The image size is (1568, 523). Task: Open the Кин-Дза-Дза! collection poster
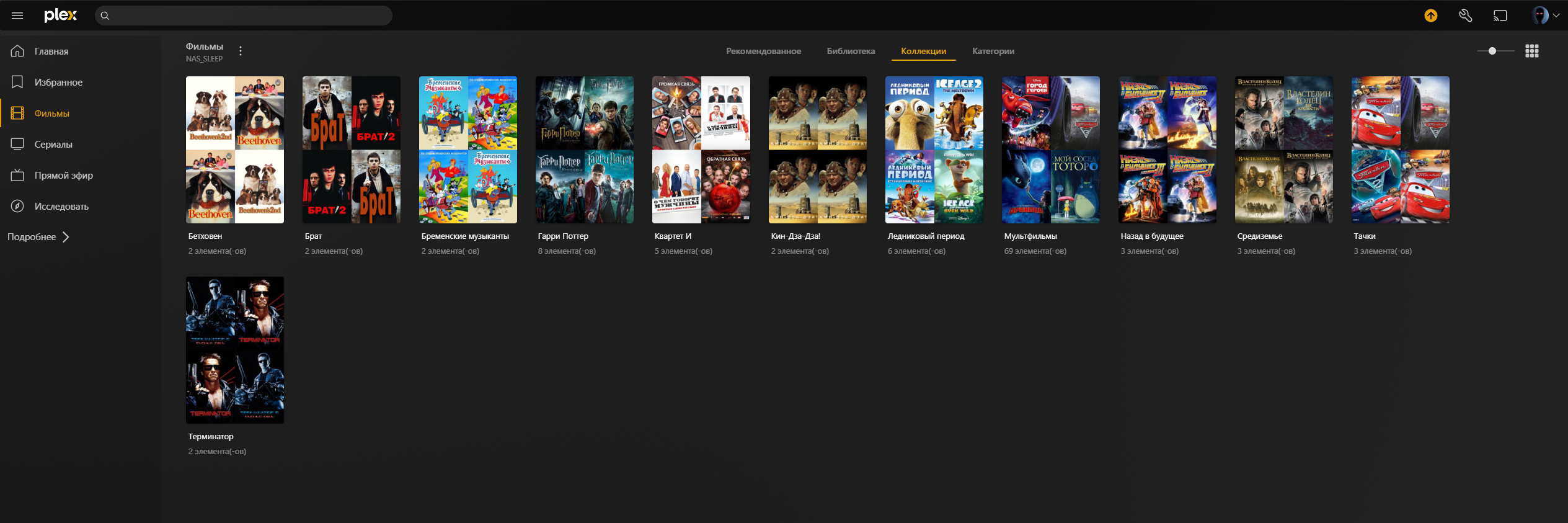(818, 150)
